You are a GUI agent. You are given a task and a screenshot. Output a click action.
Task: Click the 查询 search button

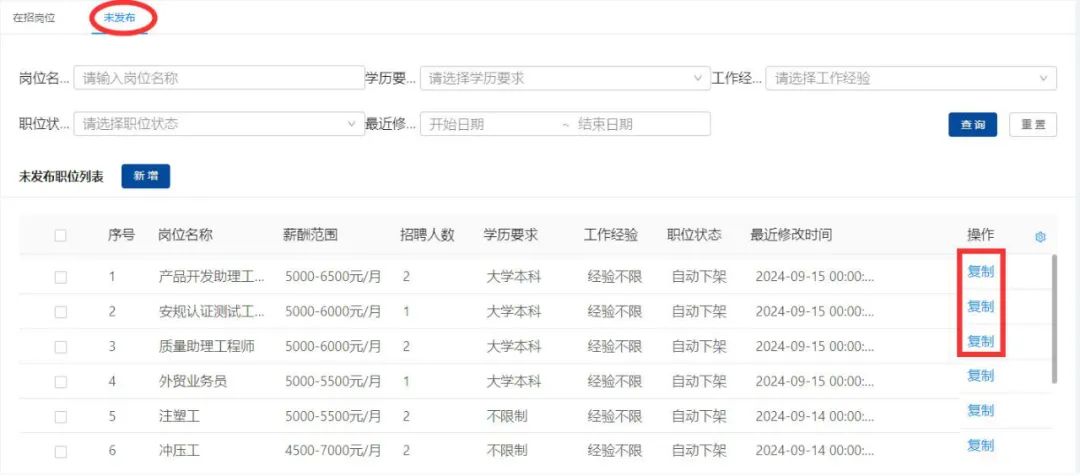pos(972,125)
